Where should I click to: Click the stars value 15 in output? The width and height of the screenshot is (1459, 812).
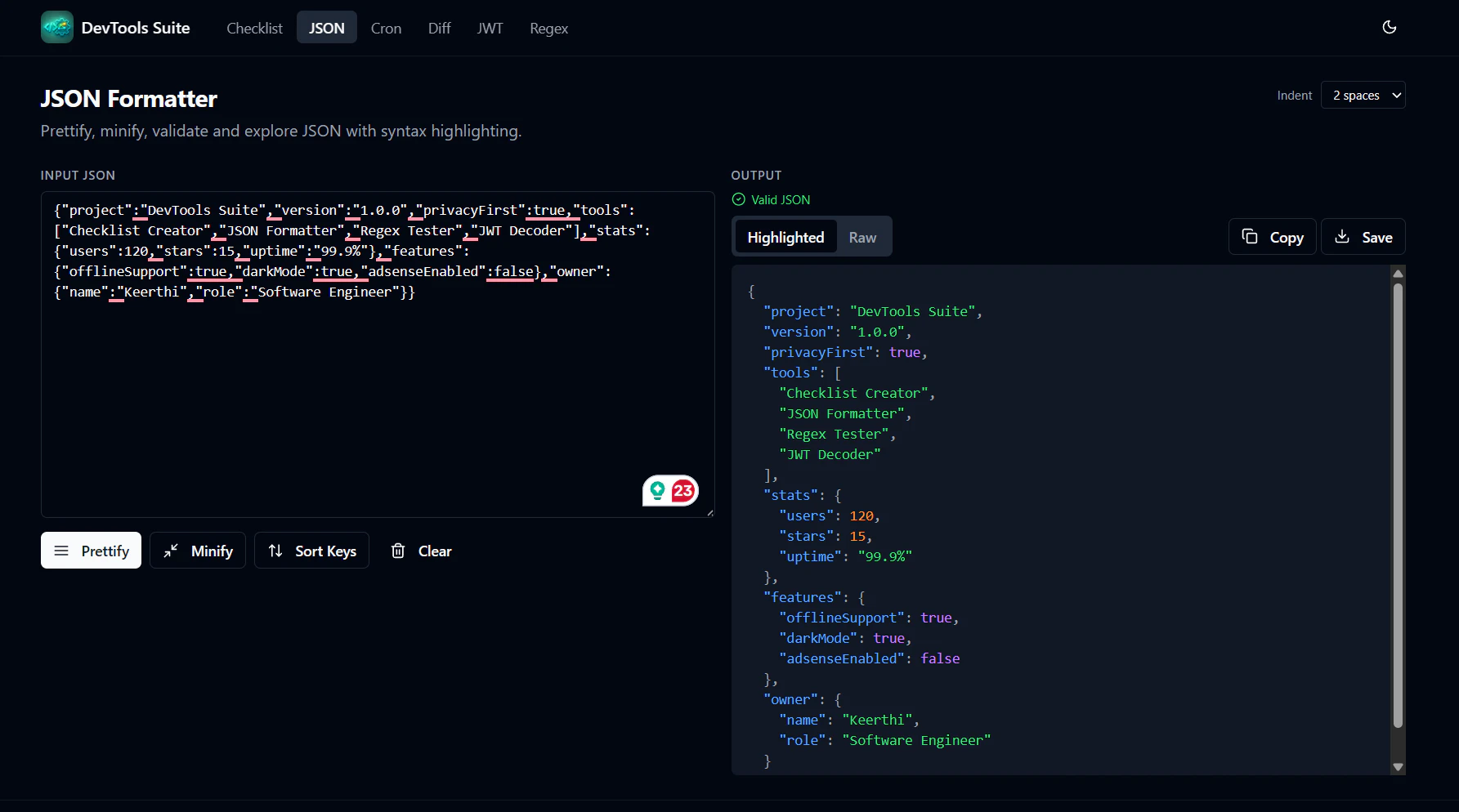click(x=857, y=536)
